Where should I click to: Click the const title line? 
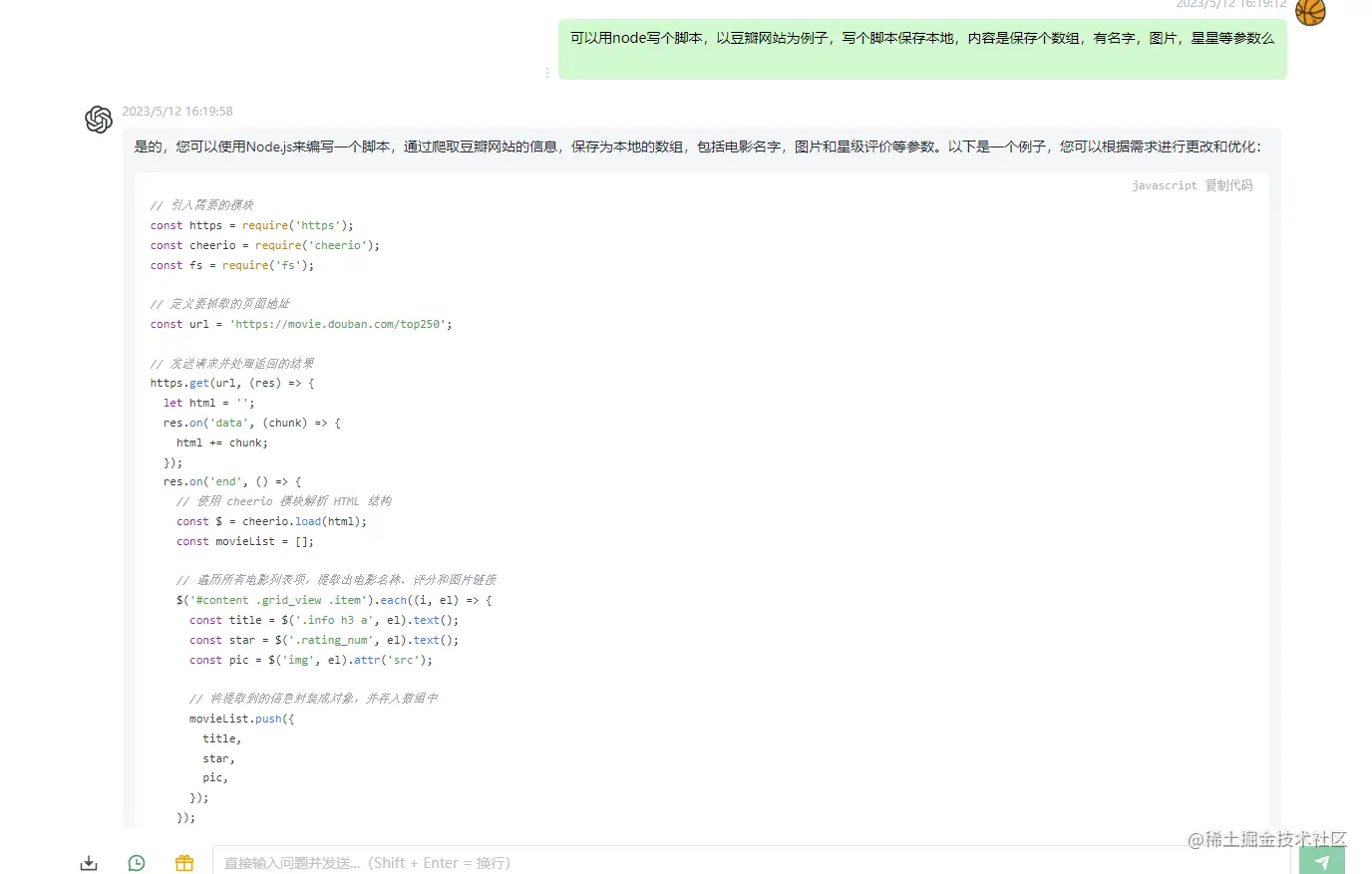click(324, 620)
